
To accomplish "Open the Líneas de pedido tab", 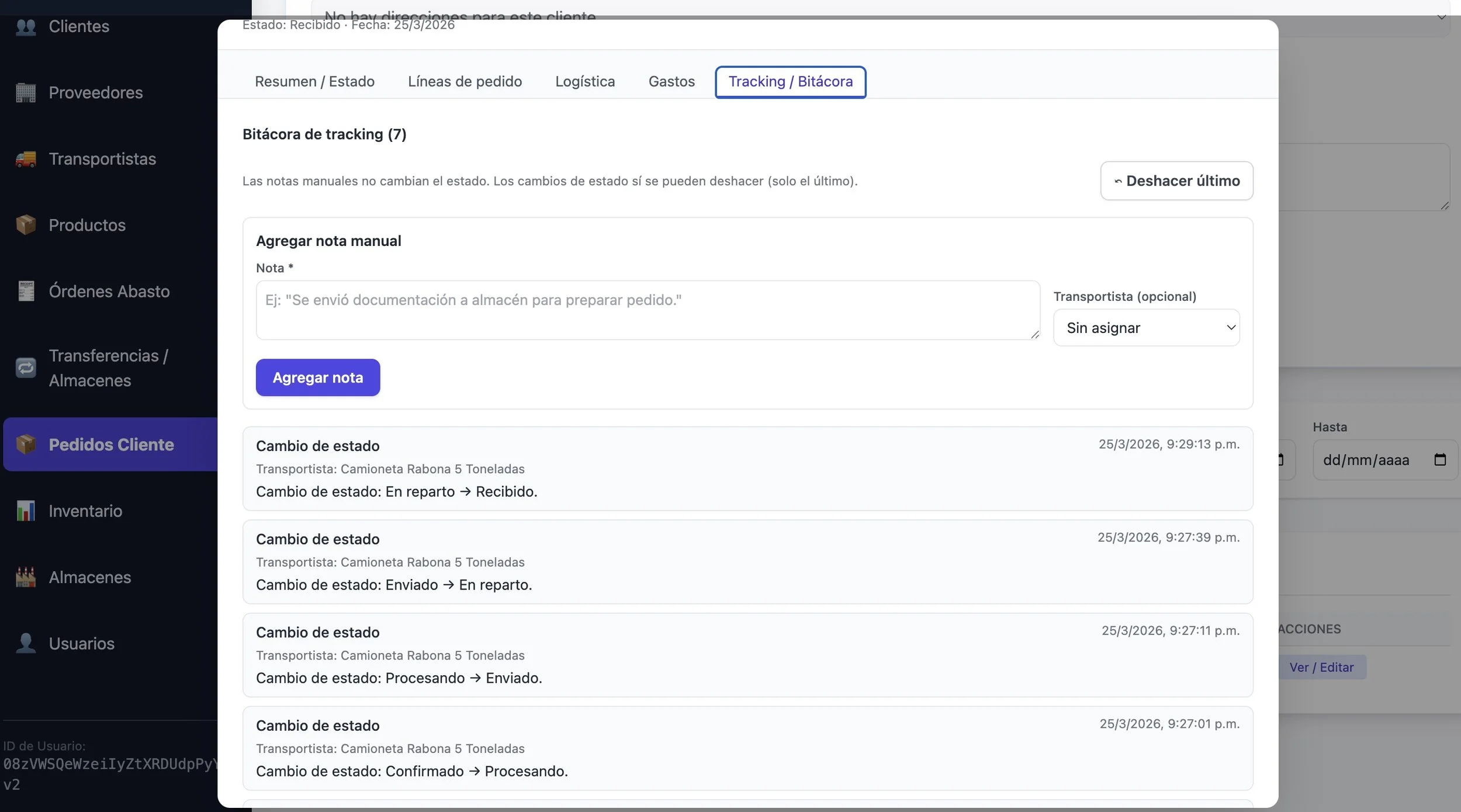I will 465,82.
